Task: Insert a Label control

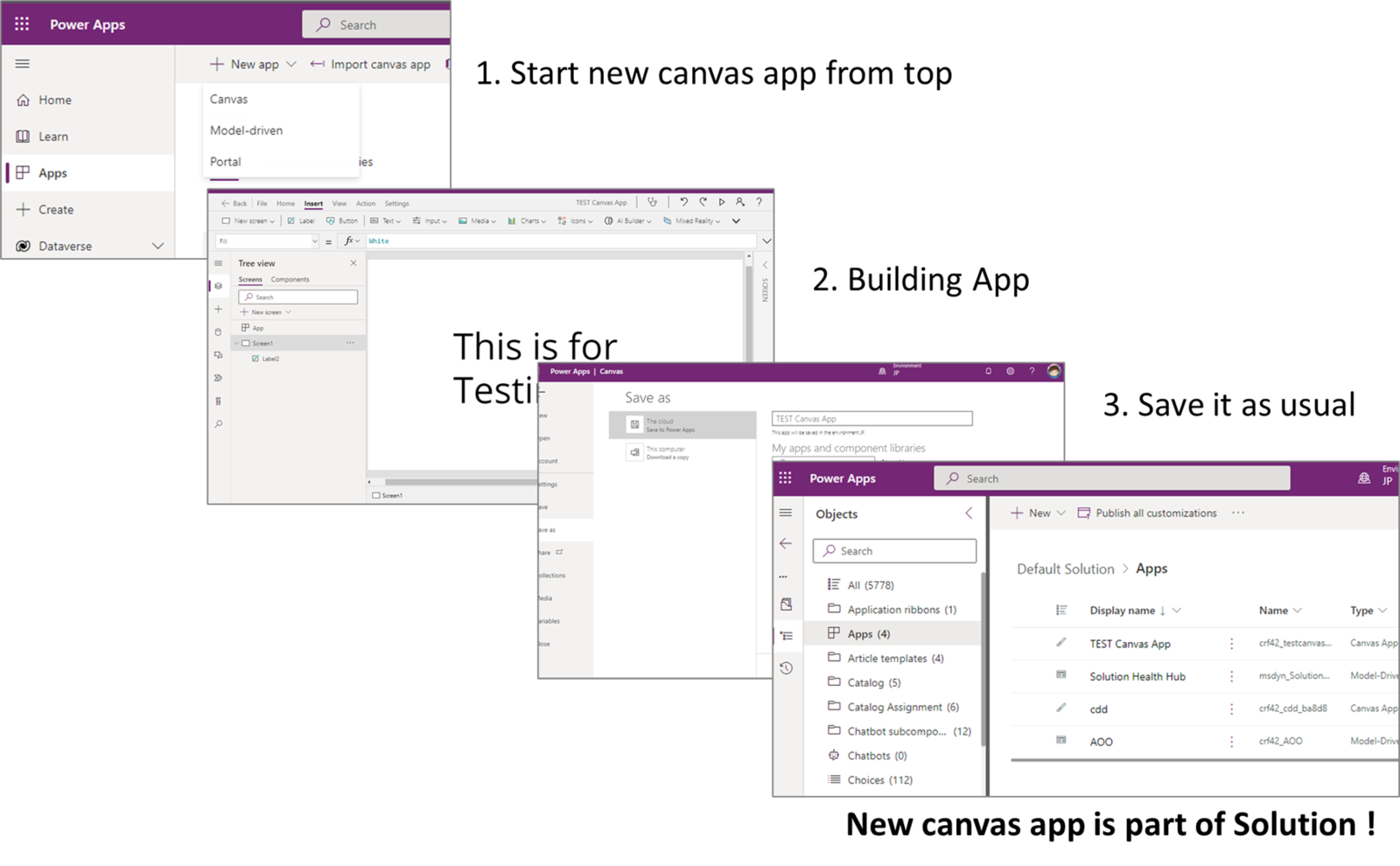Action: pos(302,221)
